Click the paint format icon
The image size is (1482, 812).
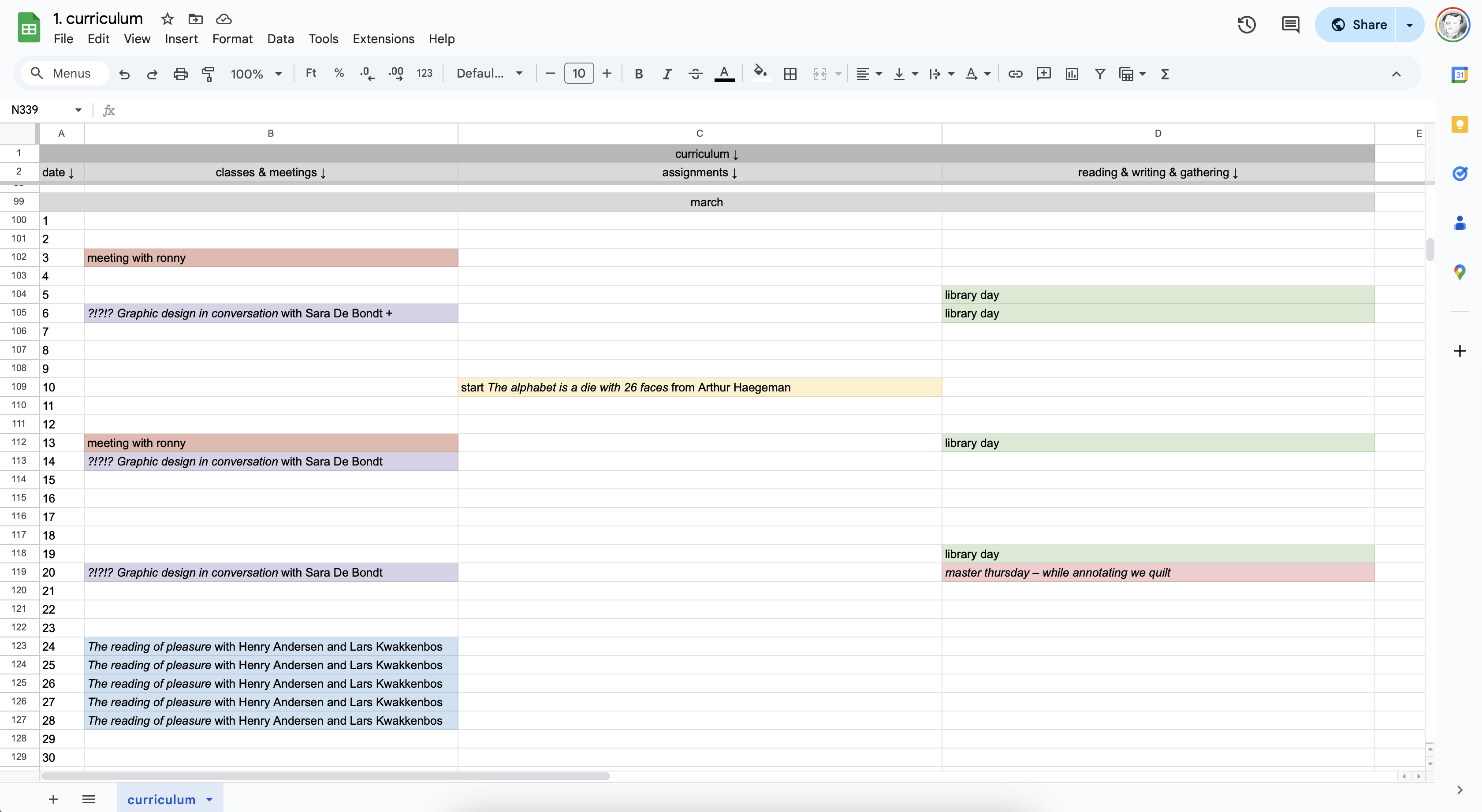(x=208, y=74)
